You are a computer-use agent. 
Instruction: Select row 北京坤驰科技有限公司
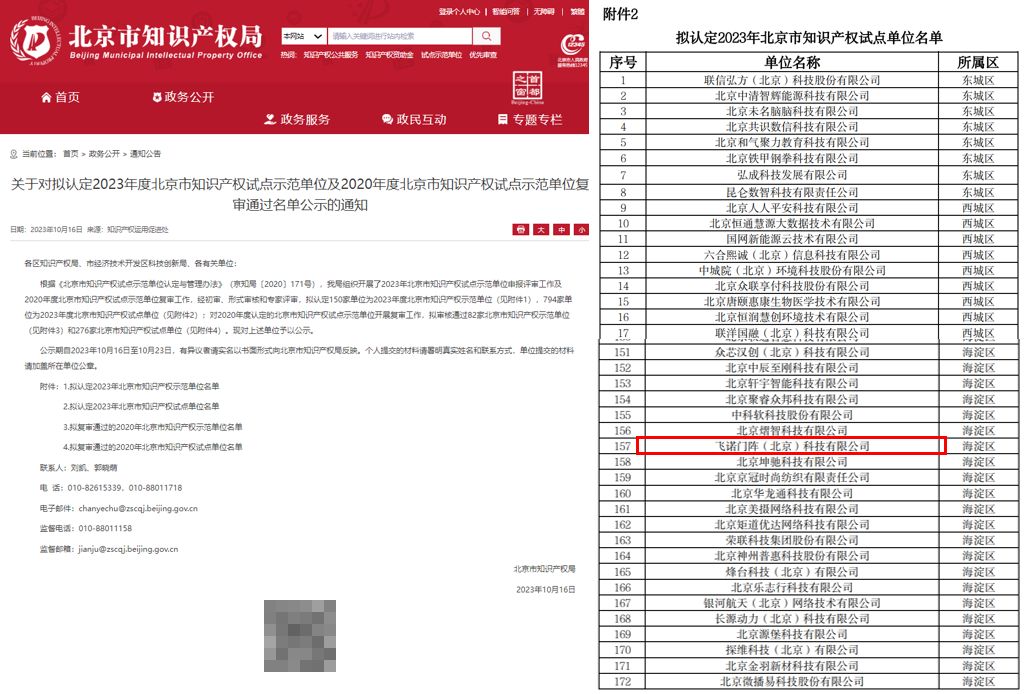[809, 462]
